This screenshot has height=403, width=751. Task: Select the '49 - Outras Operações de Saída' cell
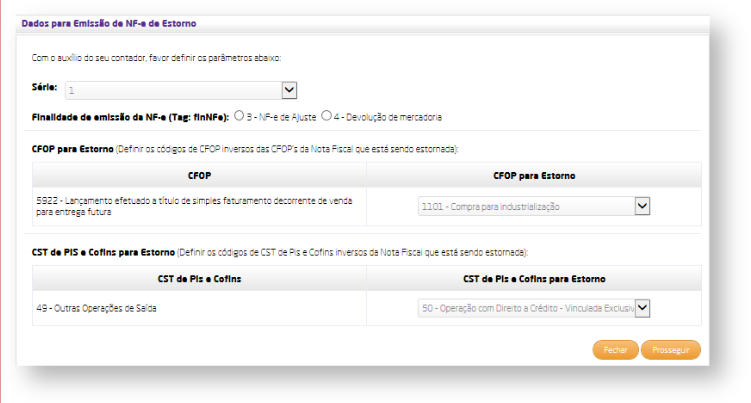[x=96, y=309]
